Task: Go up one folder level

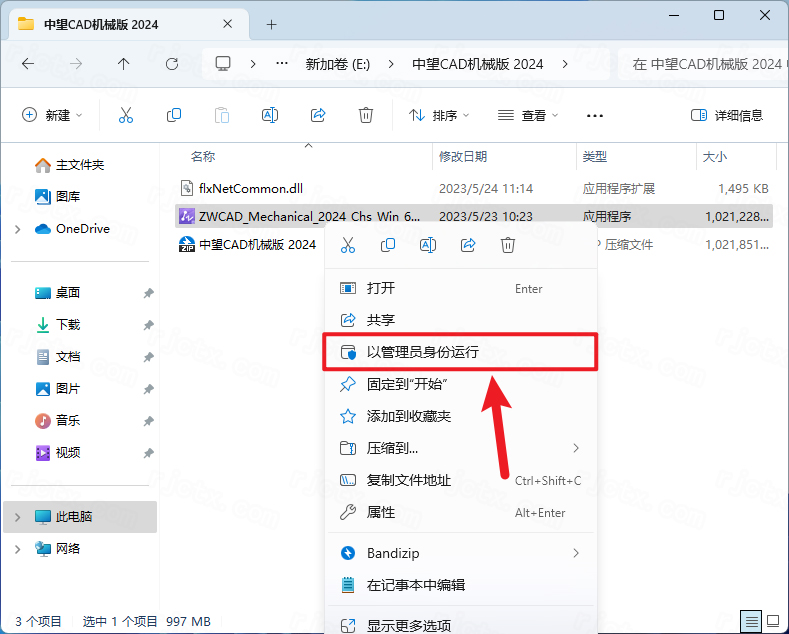Action: 123,63
